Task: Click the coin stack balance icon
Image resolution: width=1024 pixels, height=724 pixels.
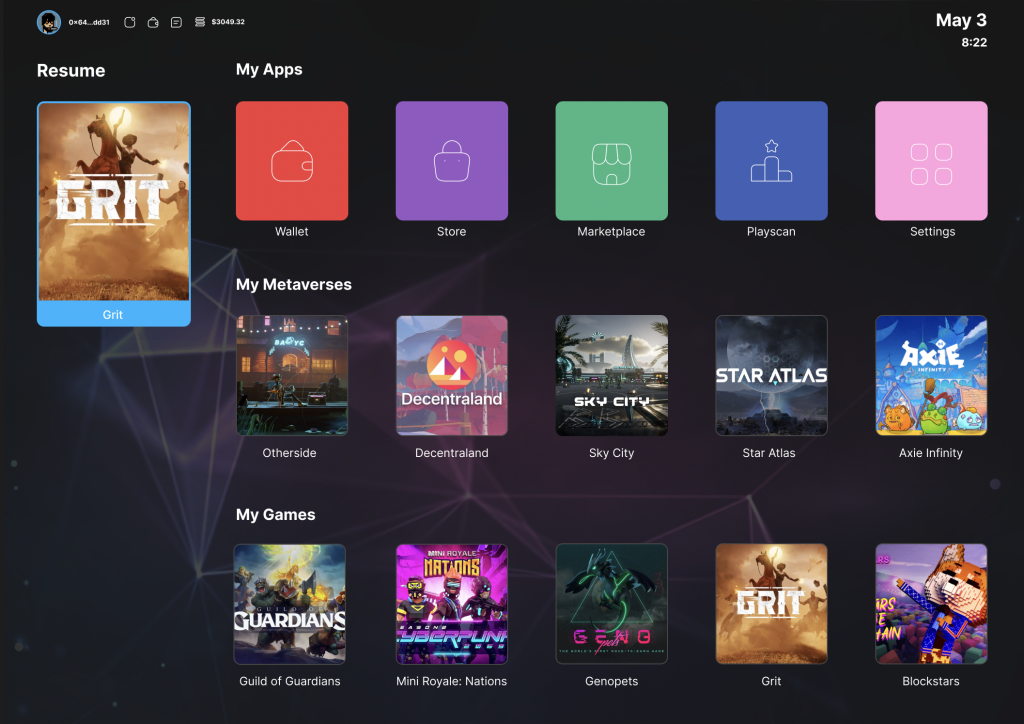Action: (x=200, y=22)
